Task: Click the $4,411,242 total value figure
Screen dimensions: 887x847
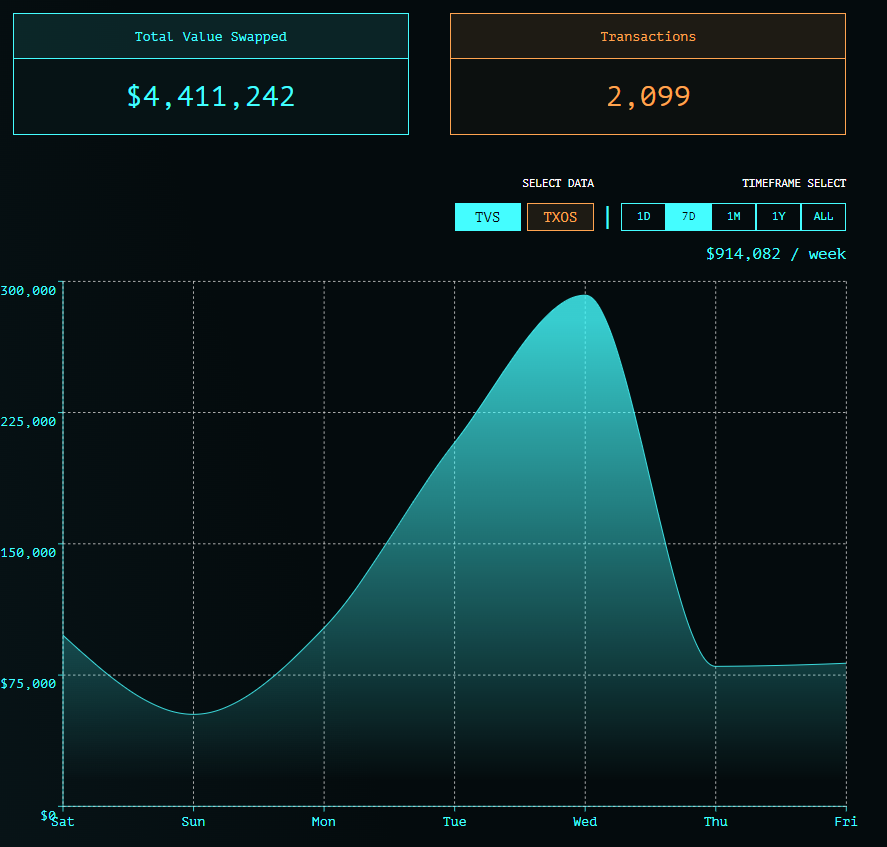Action: (x=211, y=96)
